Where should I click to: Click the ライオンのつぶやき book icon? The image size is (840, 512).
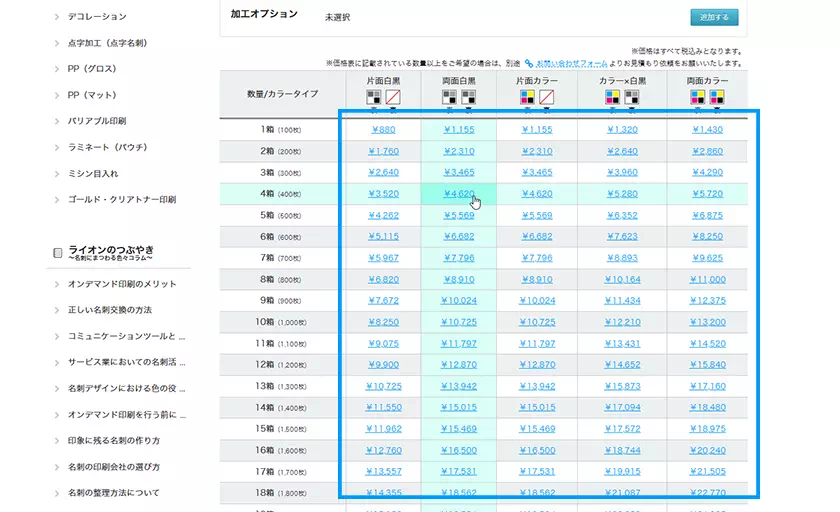(x=57, y=253)
